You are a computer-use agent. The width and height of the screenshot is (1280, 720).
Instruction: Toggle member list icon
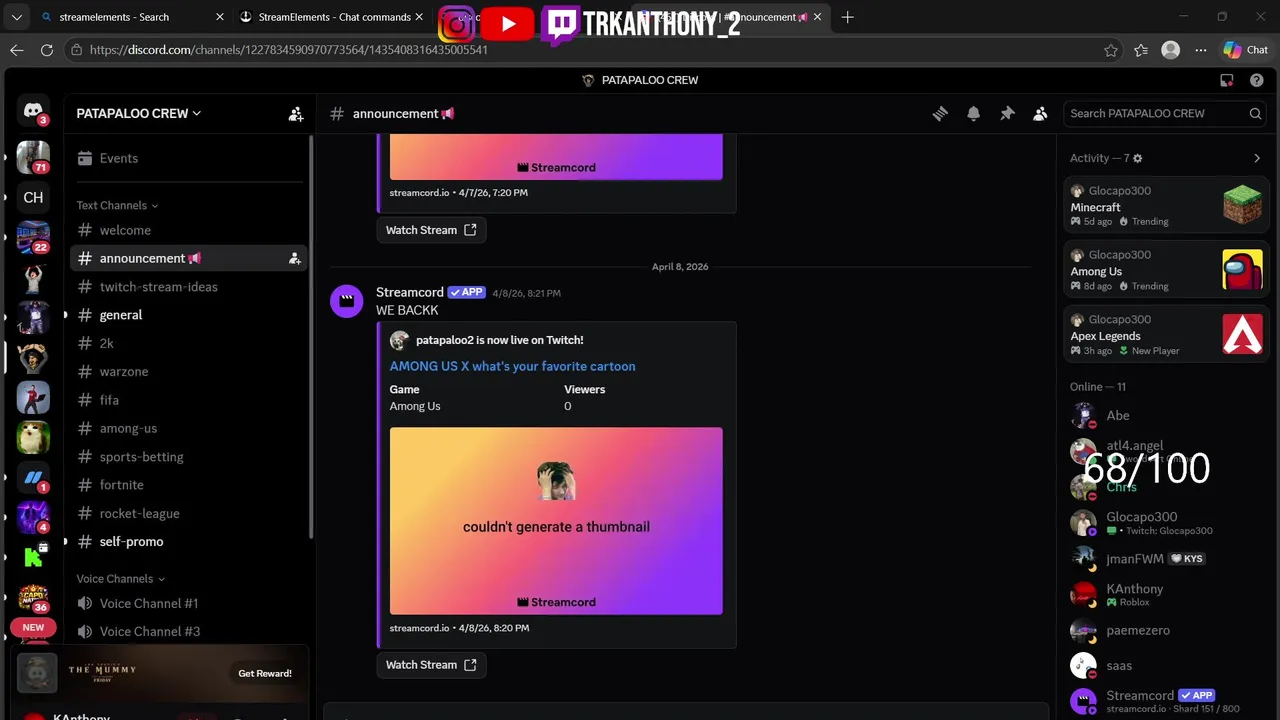[1040, 114]
